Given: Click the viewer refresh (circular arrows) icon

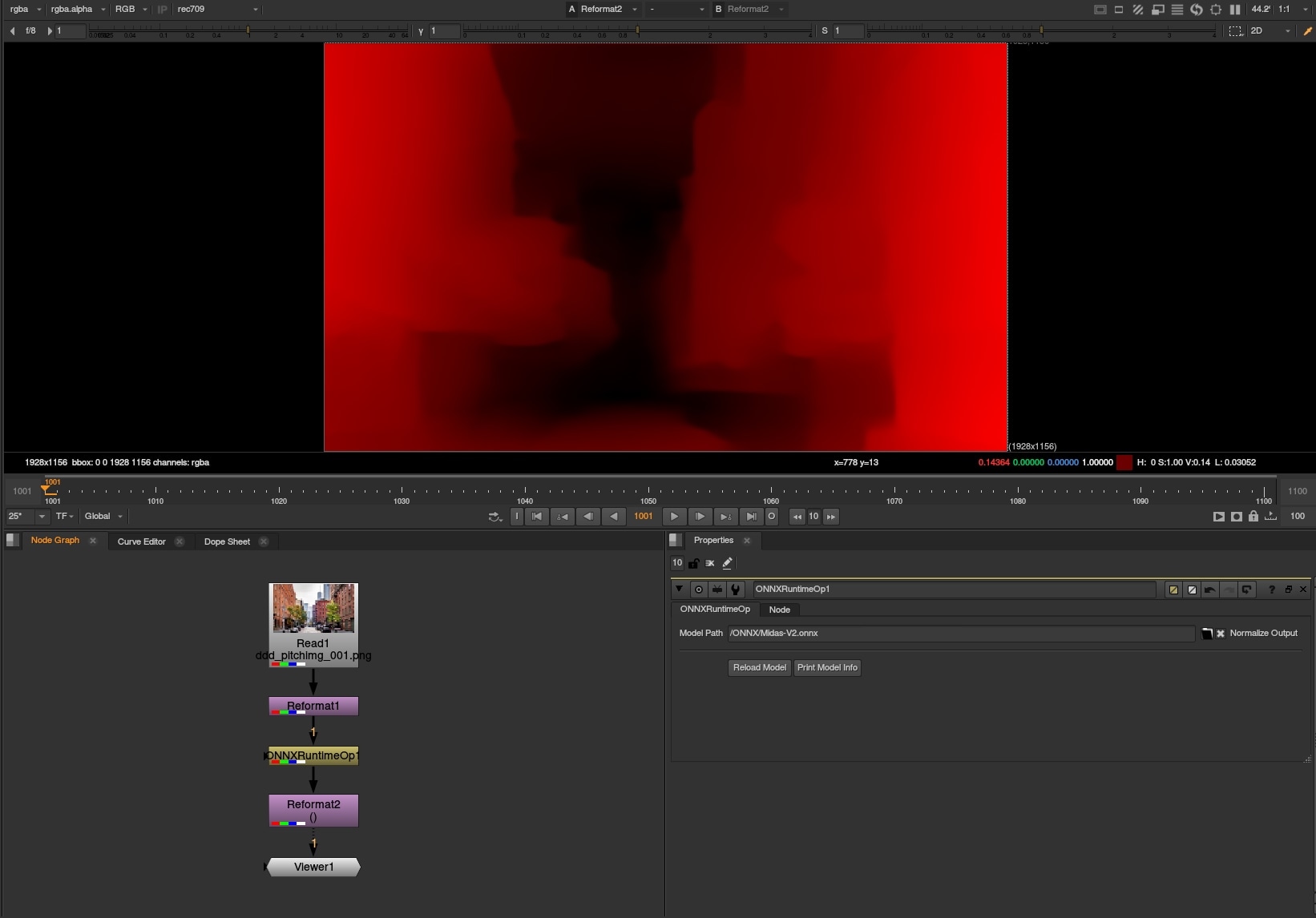Looking at the screenshot, I should pyautogui.click(x=1197, y=10).
